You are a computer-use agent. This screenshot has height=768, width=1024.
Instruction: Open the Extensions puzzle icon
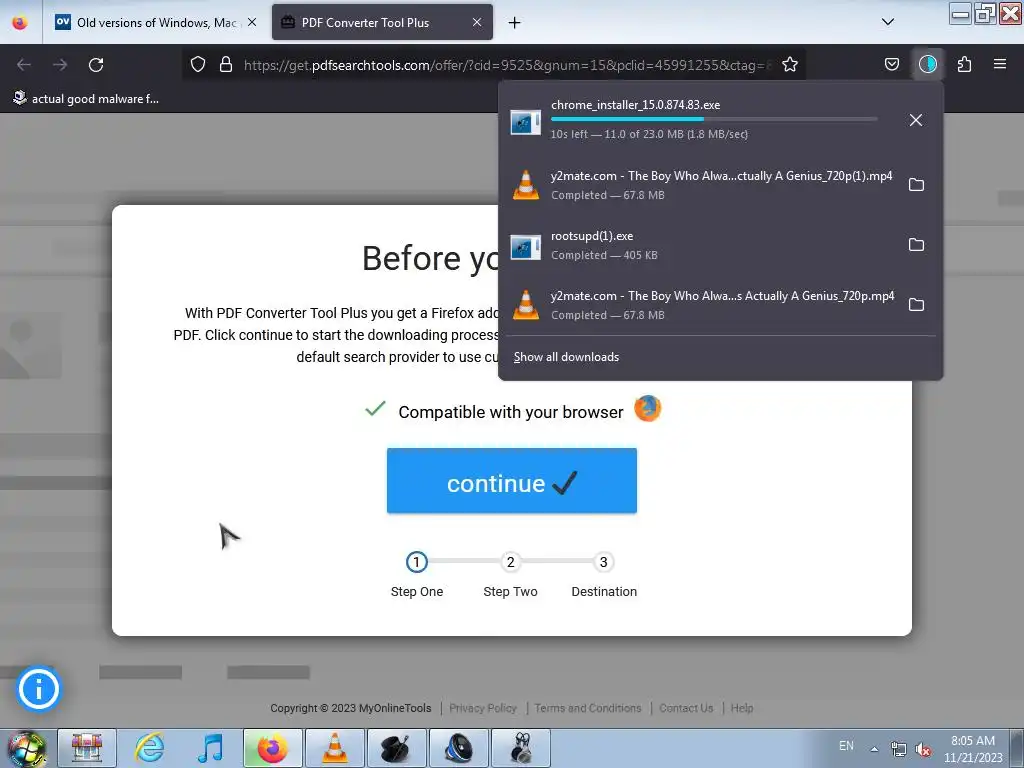(x=964, y=64)
